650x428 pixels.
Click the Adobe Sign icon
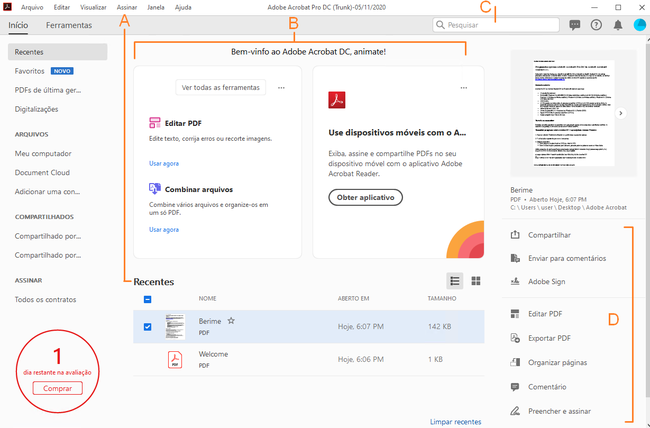515,281
